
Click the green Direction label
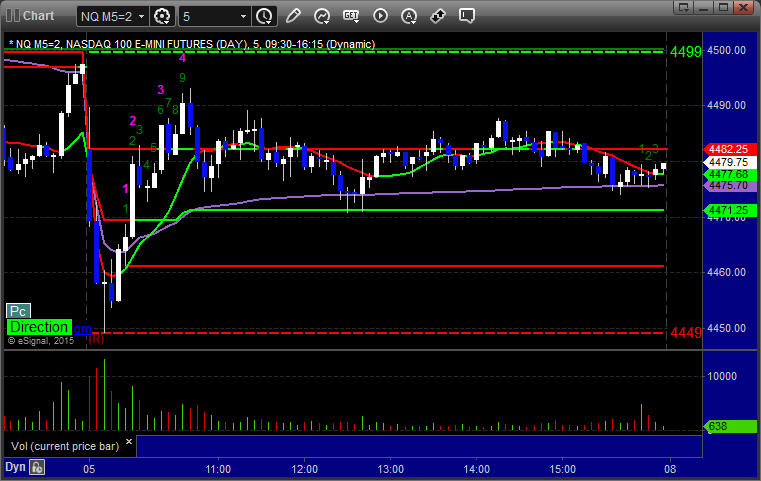(x=39, y=327)
